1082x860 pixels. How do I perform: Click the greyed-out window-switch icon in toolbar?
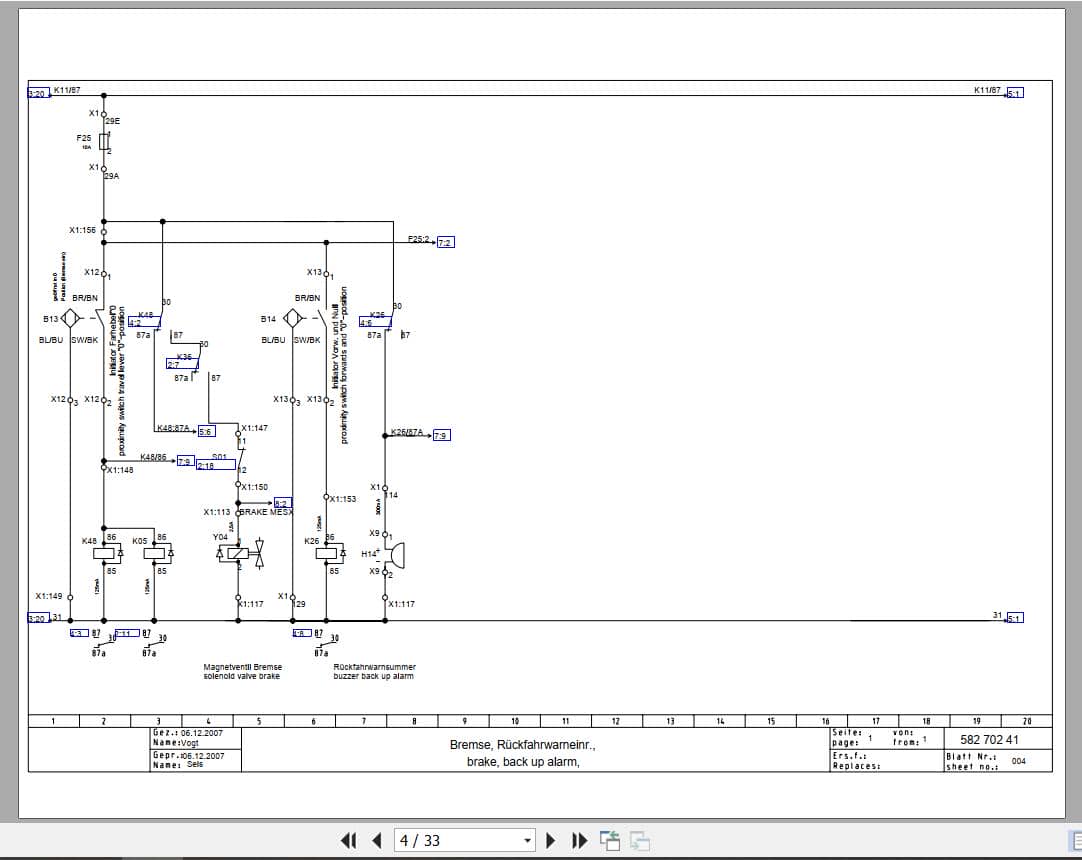(x=640, y=840)
